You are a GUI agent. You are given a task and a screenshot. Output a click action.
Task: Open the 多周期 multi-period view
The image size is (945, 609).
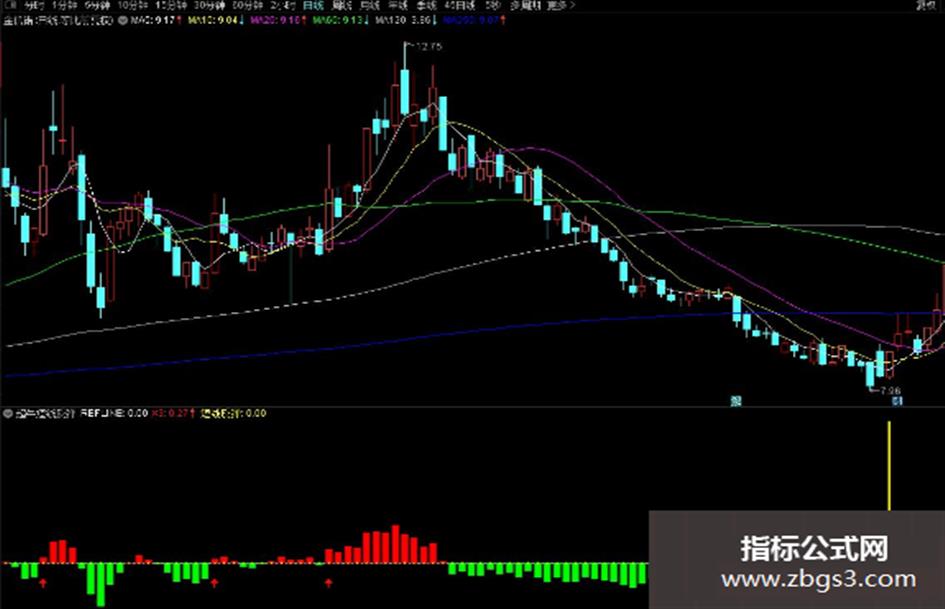[x=526, y=5]
